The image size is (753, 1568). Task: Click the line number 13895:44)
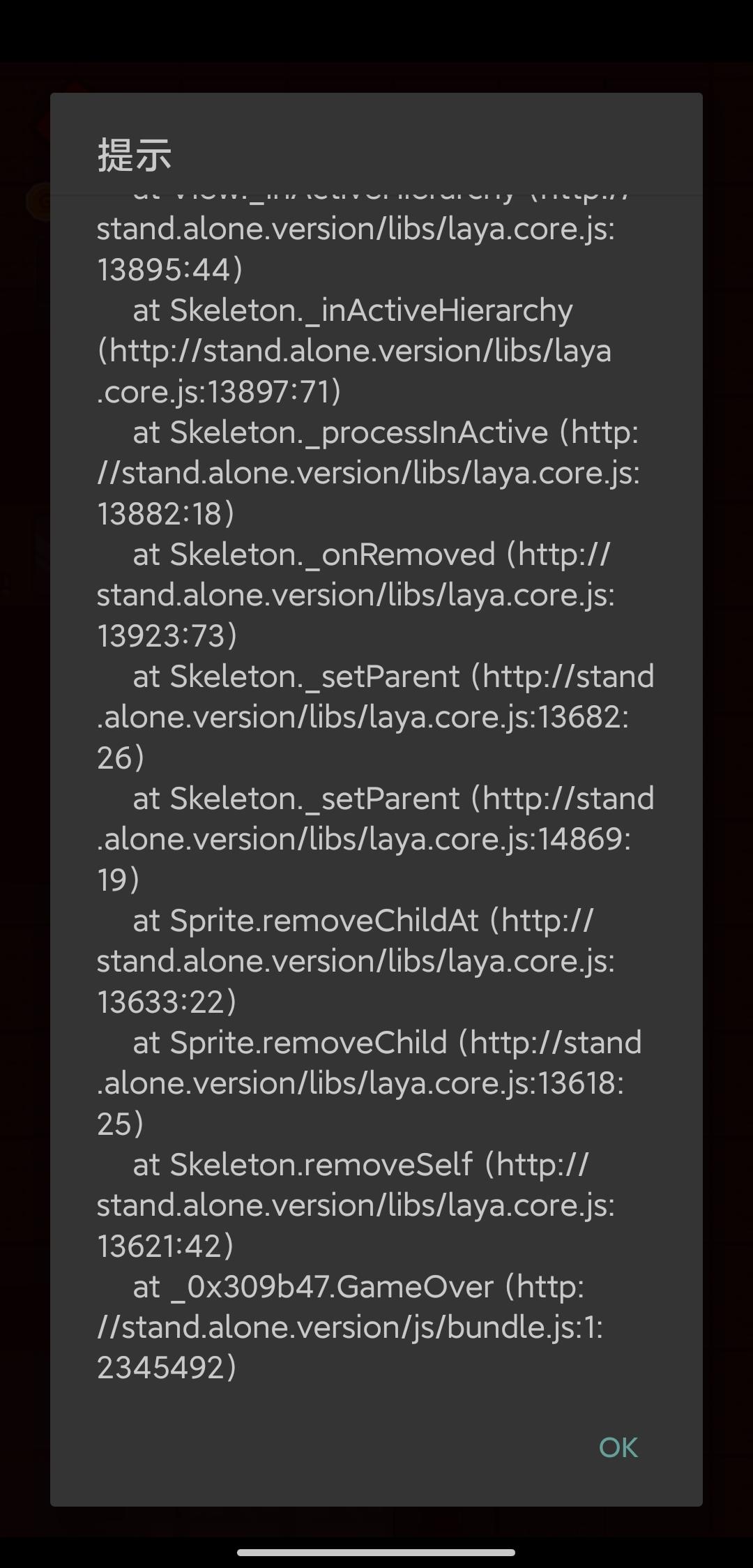point(169,270)
